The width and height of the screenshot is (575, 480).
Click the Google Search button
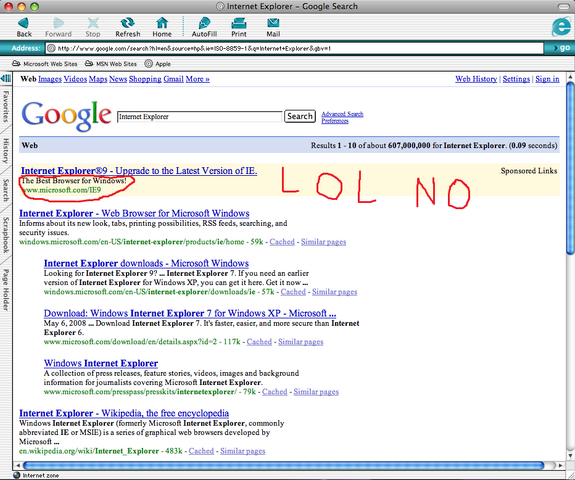coord(300,116)
